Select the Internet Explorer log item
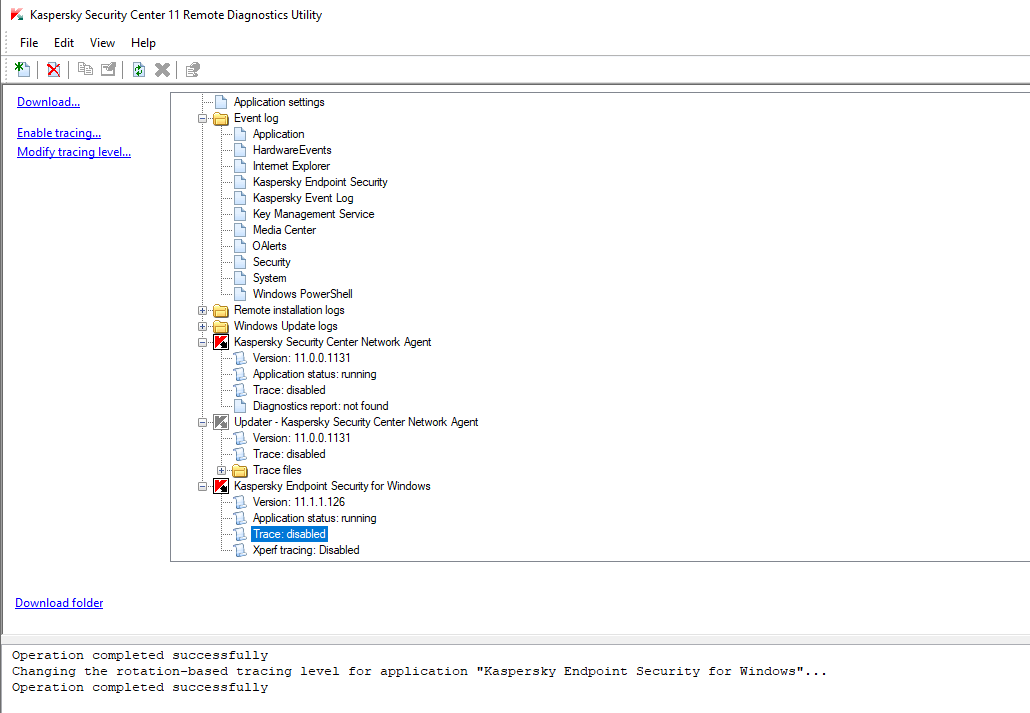Screen dimensions: 1030x713 tap(292, 166)
